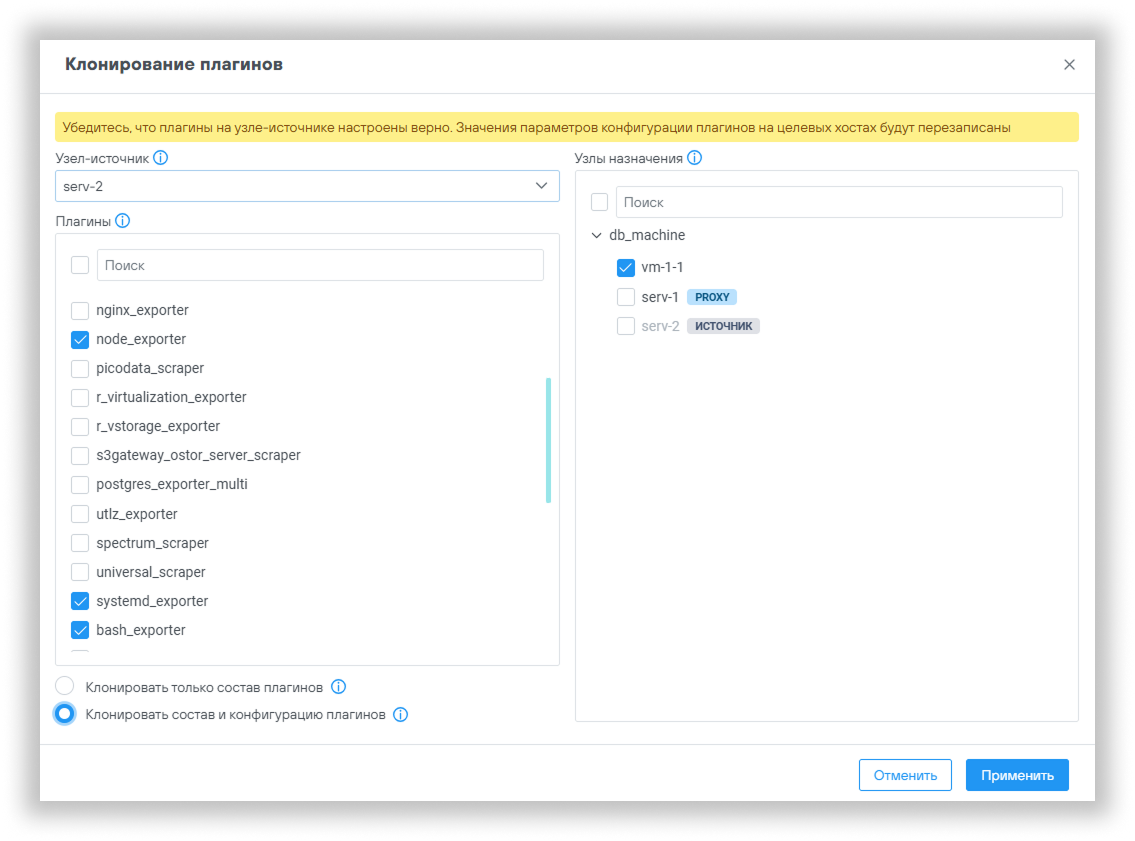Focus the destination nodes Поиск field
1135x841 pixels.
pos(838,202)
